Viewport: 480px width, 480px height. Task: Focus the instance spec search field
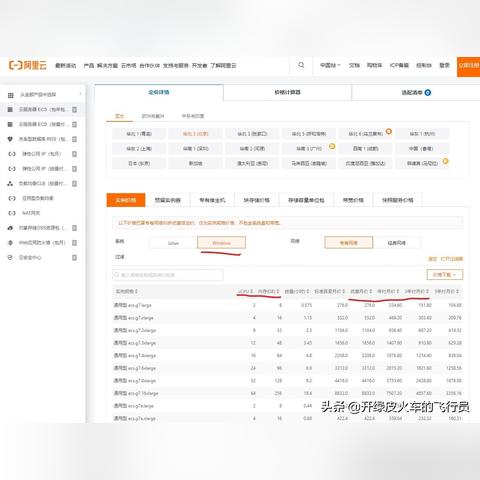[168, 275]
